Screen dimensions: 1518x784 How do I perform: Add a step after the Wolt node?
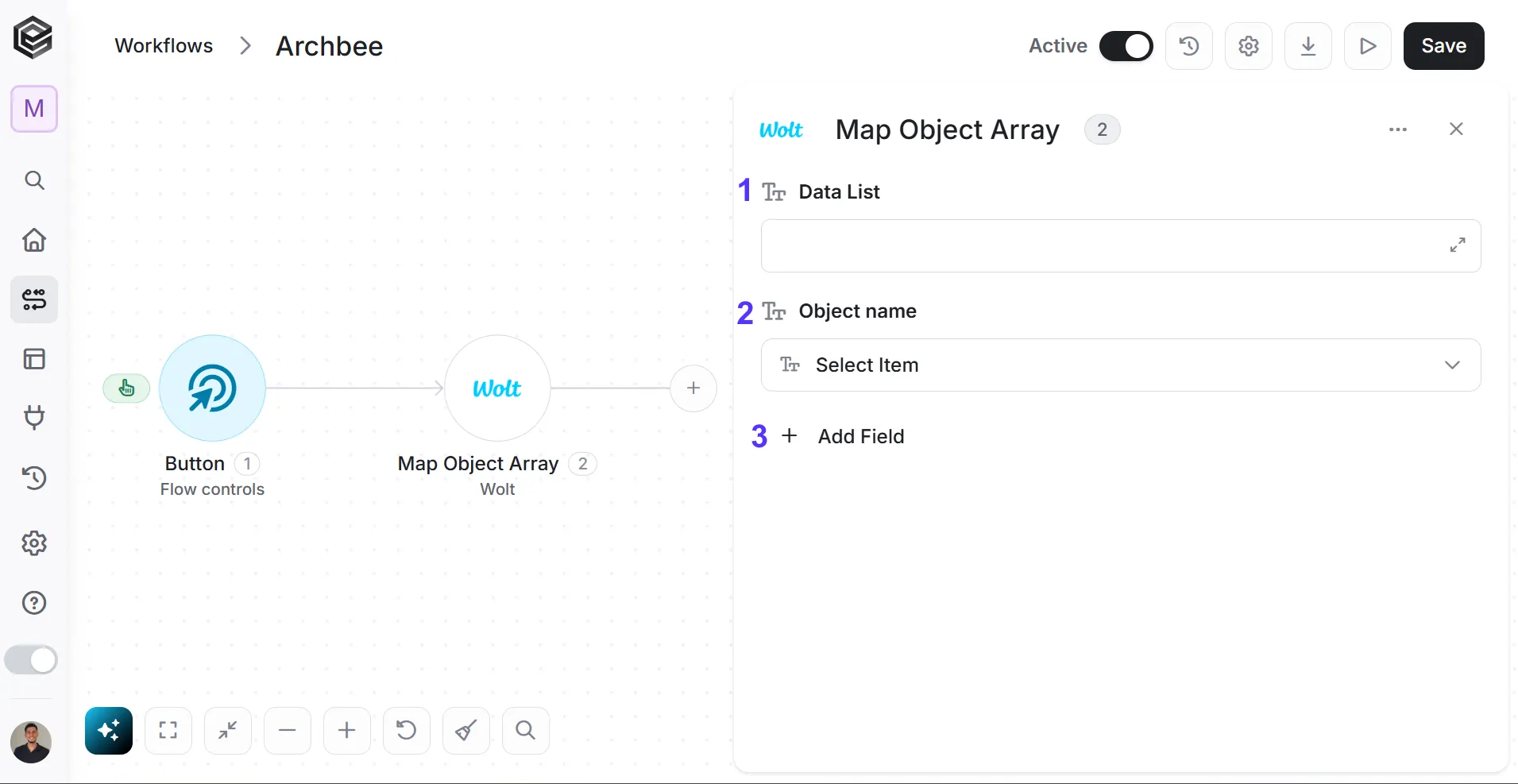(x=693, y=388)
